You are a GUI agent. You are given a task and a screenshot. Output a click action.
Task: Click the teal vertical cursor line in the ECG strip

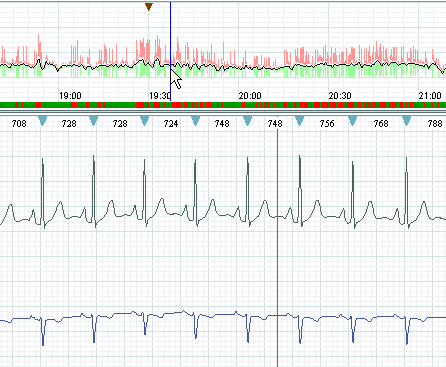[277, 247]
